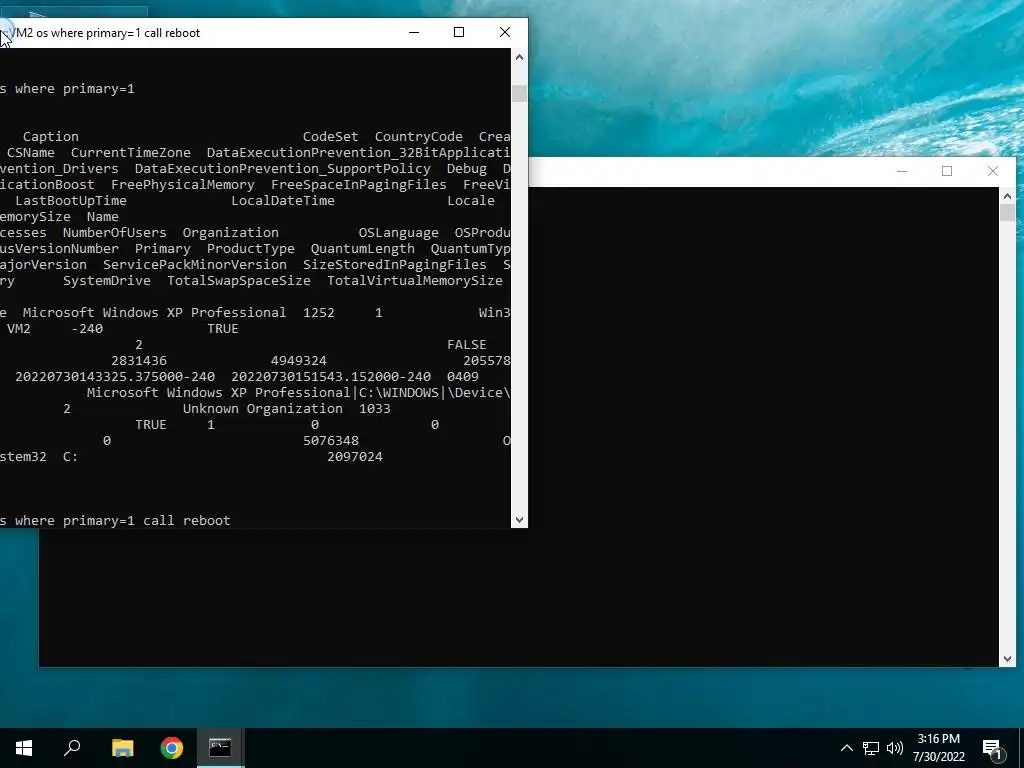
Task: Click scroll up arrow in front console
Action: click(x=519, y=57)
